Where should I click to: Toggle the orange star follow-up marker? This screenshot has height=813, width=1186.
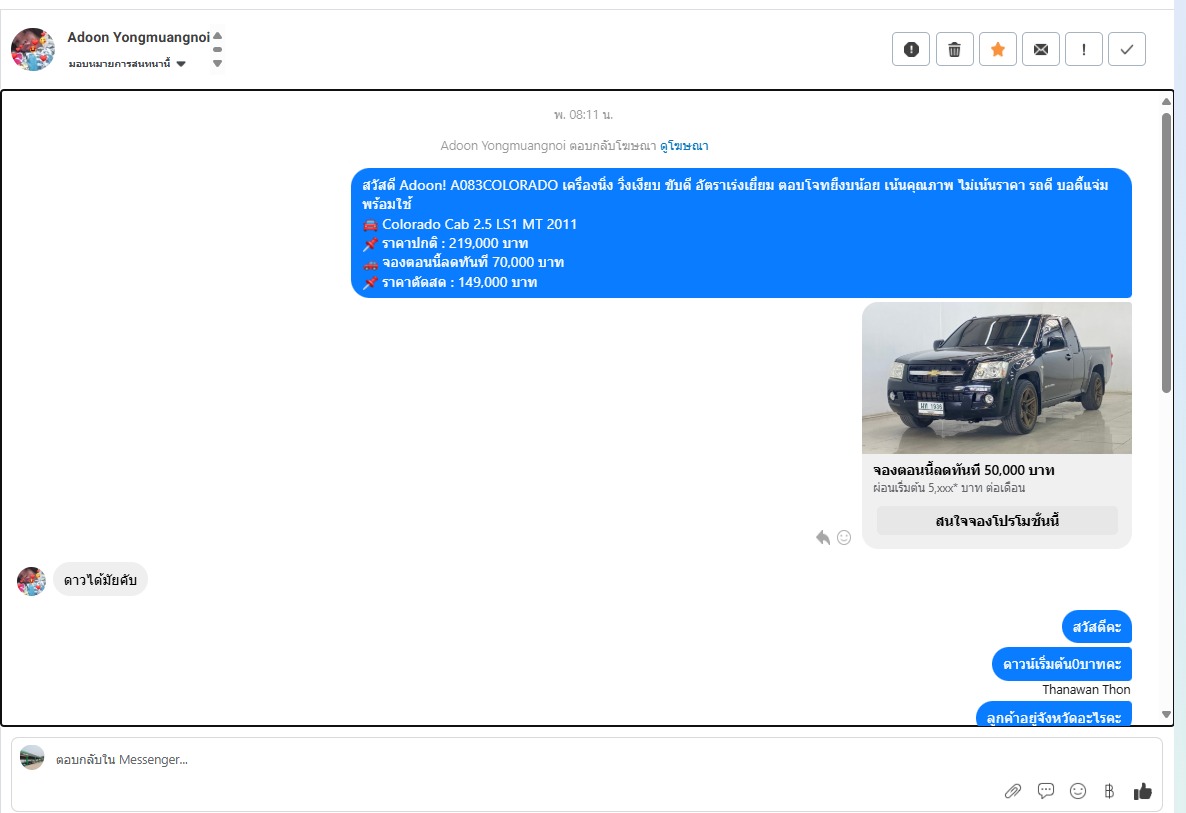click(997, 49)
